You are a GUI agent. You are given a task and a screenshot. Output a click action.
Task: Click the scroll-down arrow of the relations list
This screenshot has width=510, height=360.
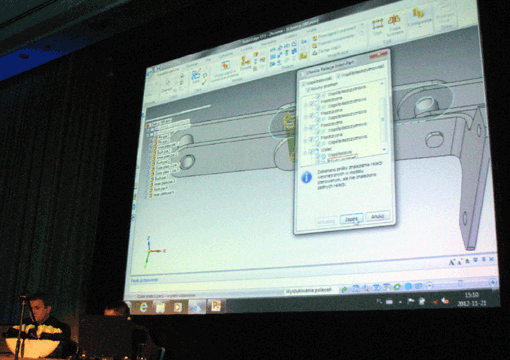coord(384,149)
